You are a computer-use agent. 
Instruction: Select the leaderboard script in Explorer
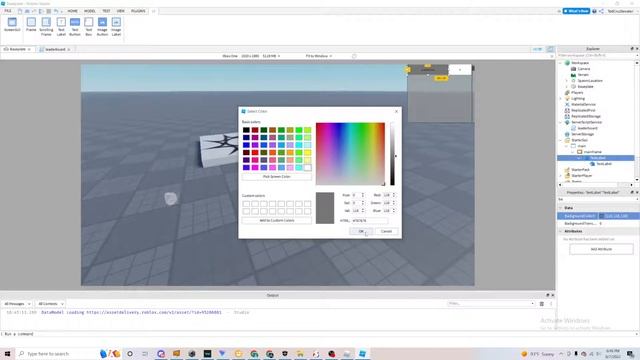pyautogui.click(x=587, y=128)
